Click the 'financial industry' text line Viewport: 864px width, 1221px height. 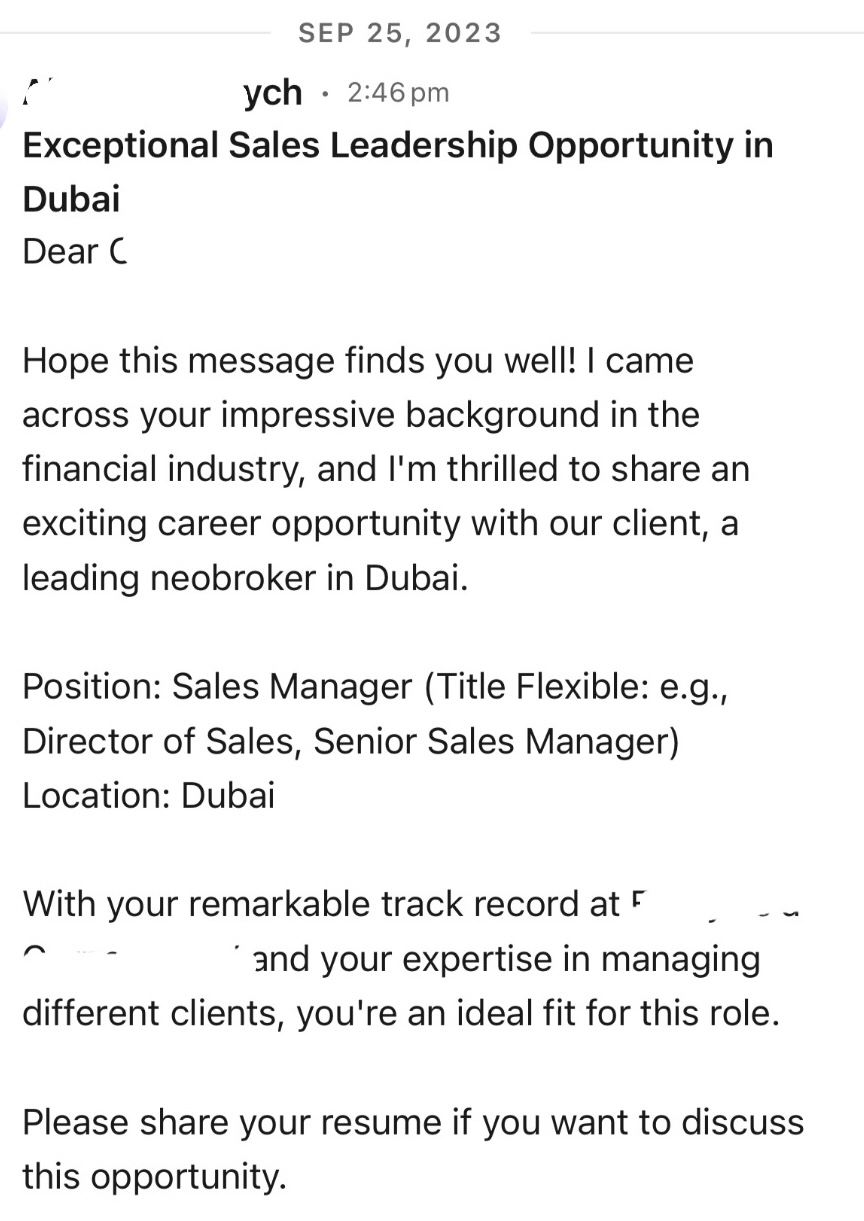tap(385, 469)
